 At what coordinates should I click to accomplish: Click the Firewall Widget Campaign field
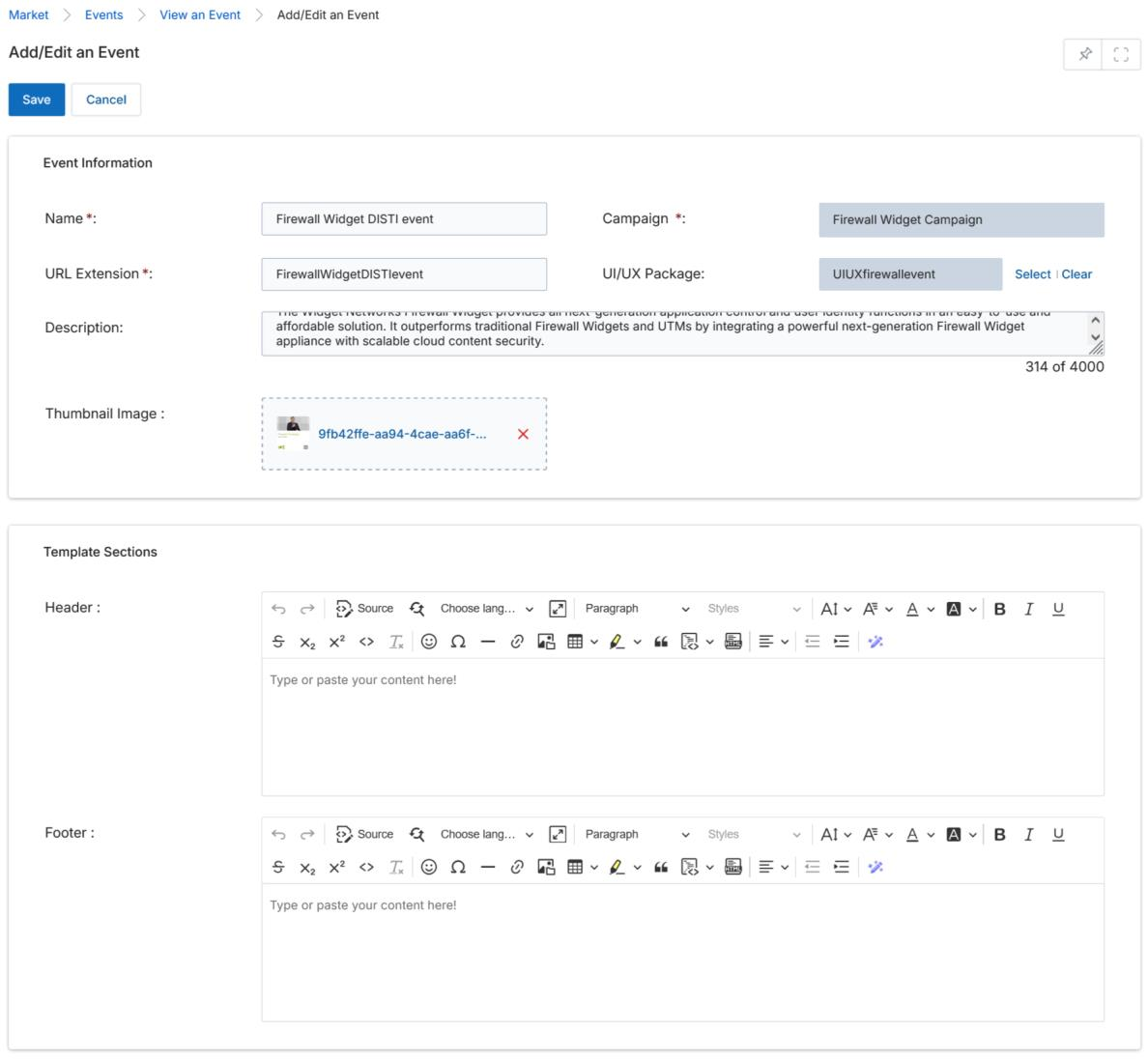961,219
